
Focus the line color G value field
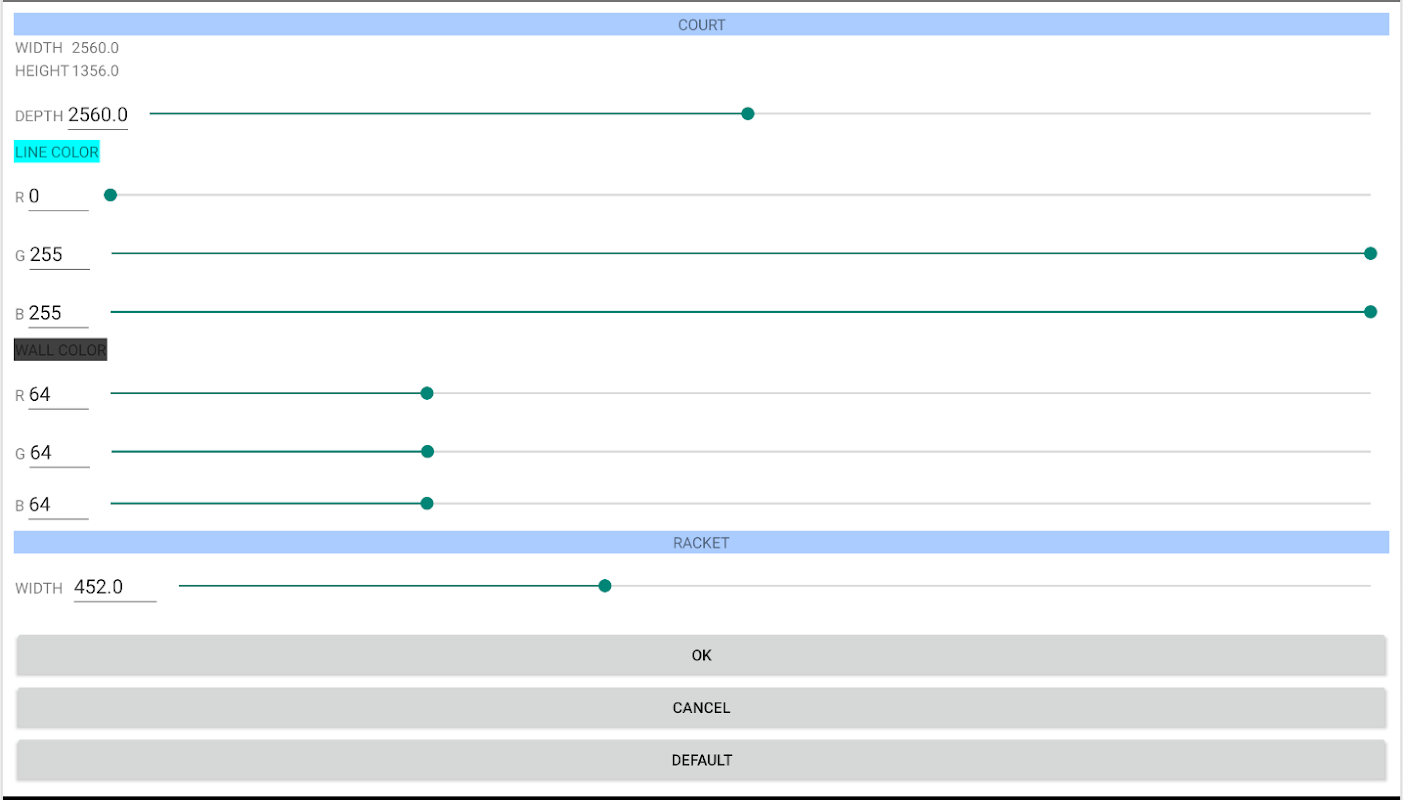click(x=59, y=255)
